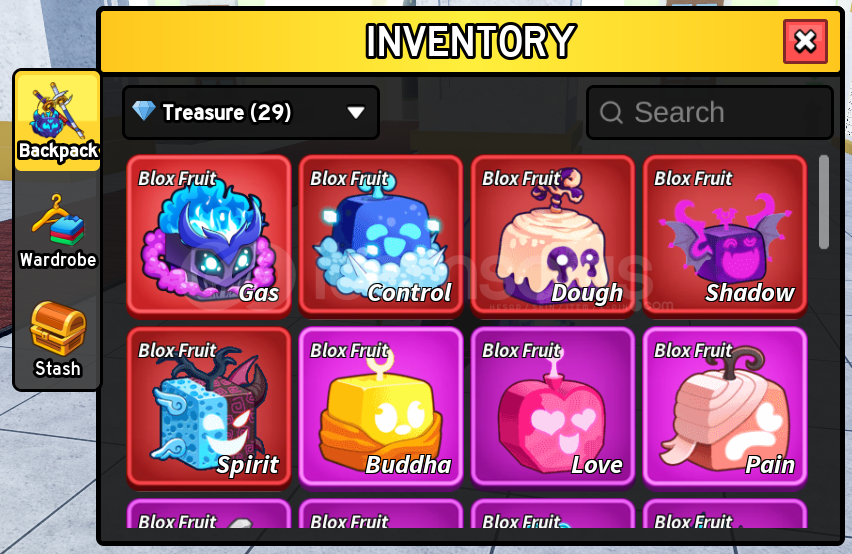The width and height of the screenshot is (852, 554).
Task: Pick the Pain Blox Fruit
Action: (x=725, y=407)
